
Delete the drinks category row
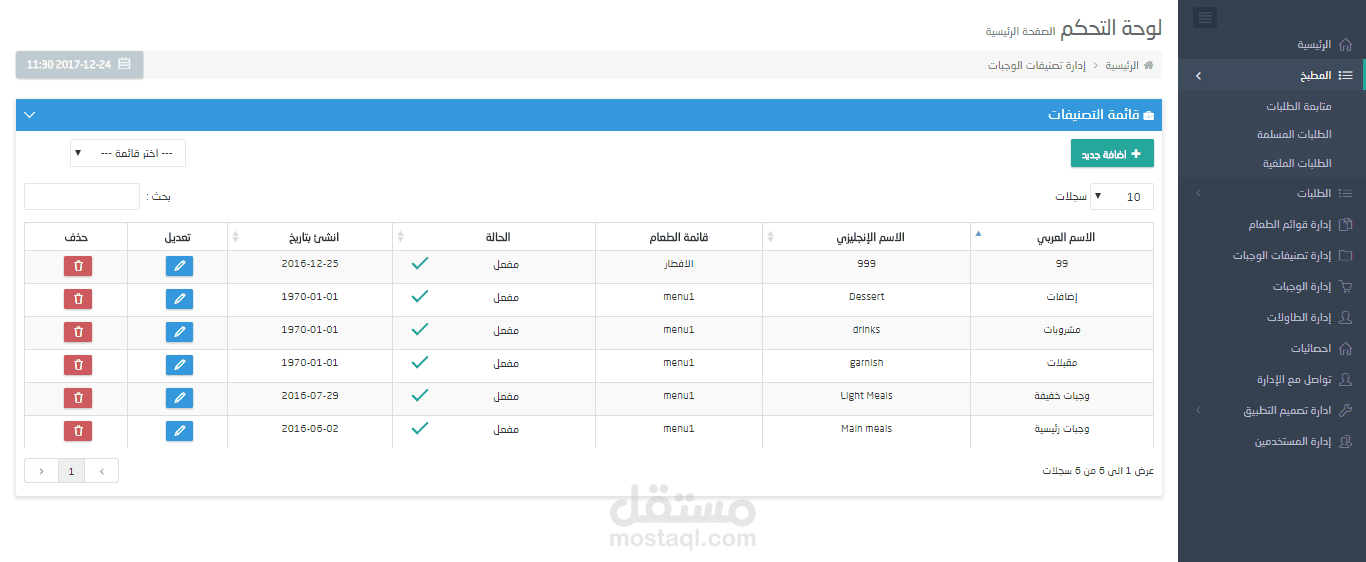pyautogui.click(x=78, y=332)
